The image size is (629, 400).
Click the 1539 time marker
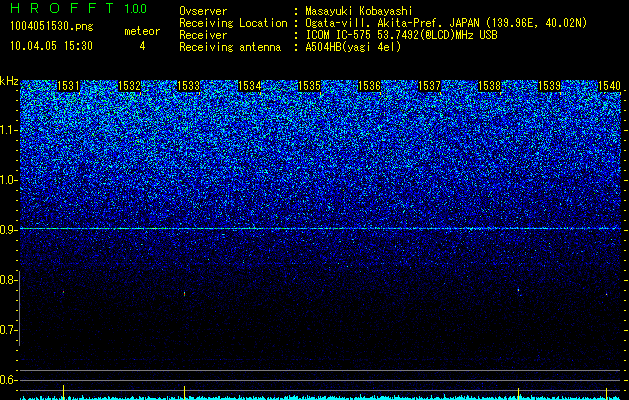(x=549, y=86)
